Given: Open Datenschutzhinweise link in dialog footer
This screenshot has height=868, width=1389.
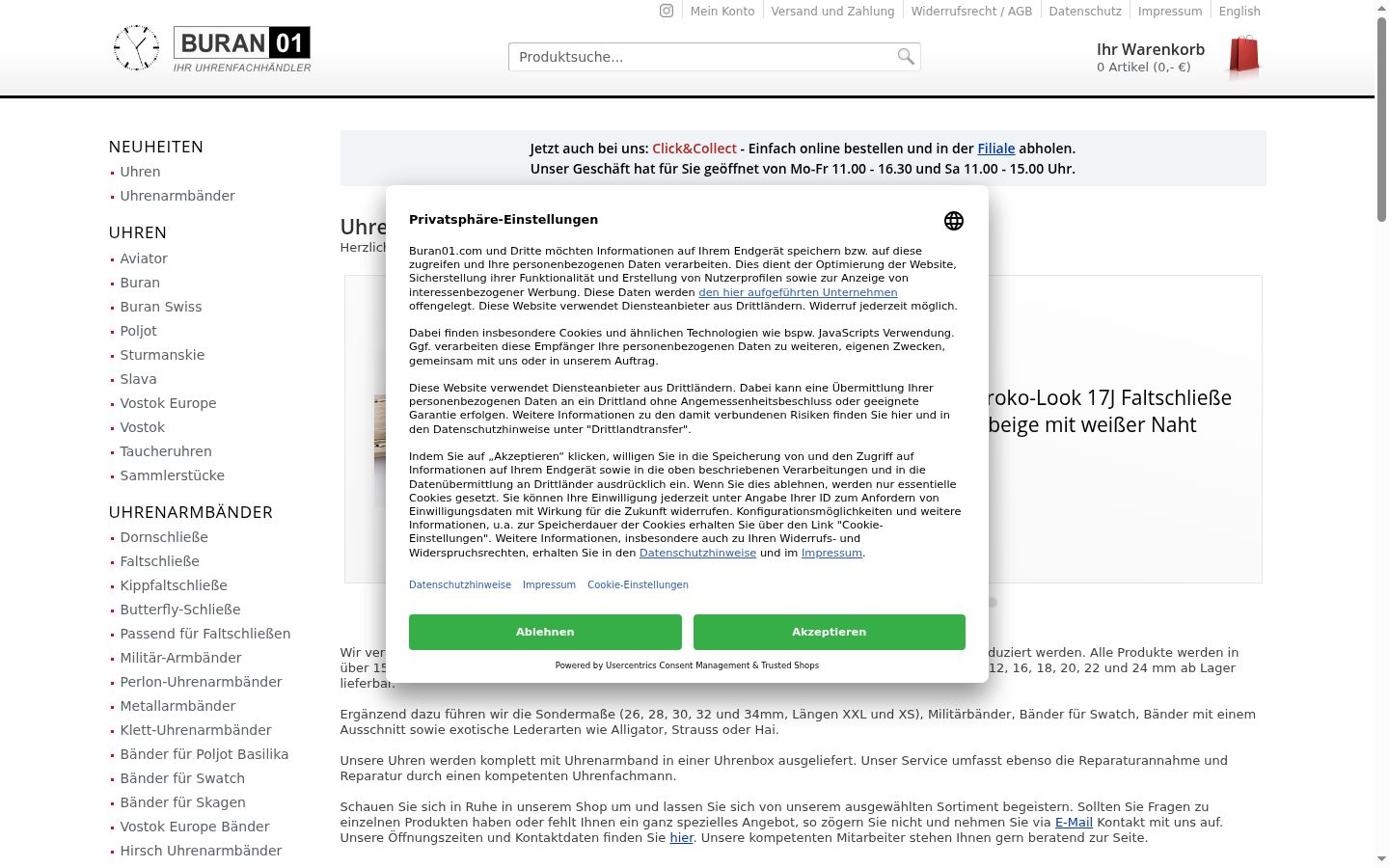Looking at the screenshot, I should pos(460,584).
